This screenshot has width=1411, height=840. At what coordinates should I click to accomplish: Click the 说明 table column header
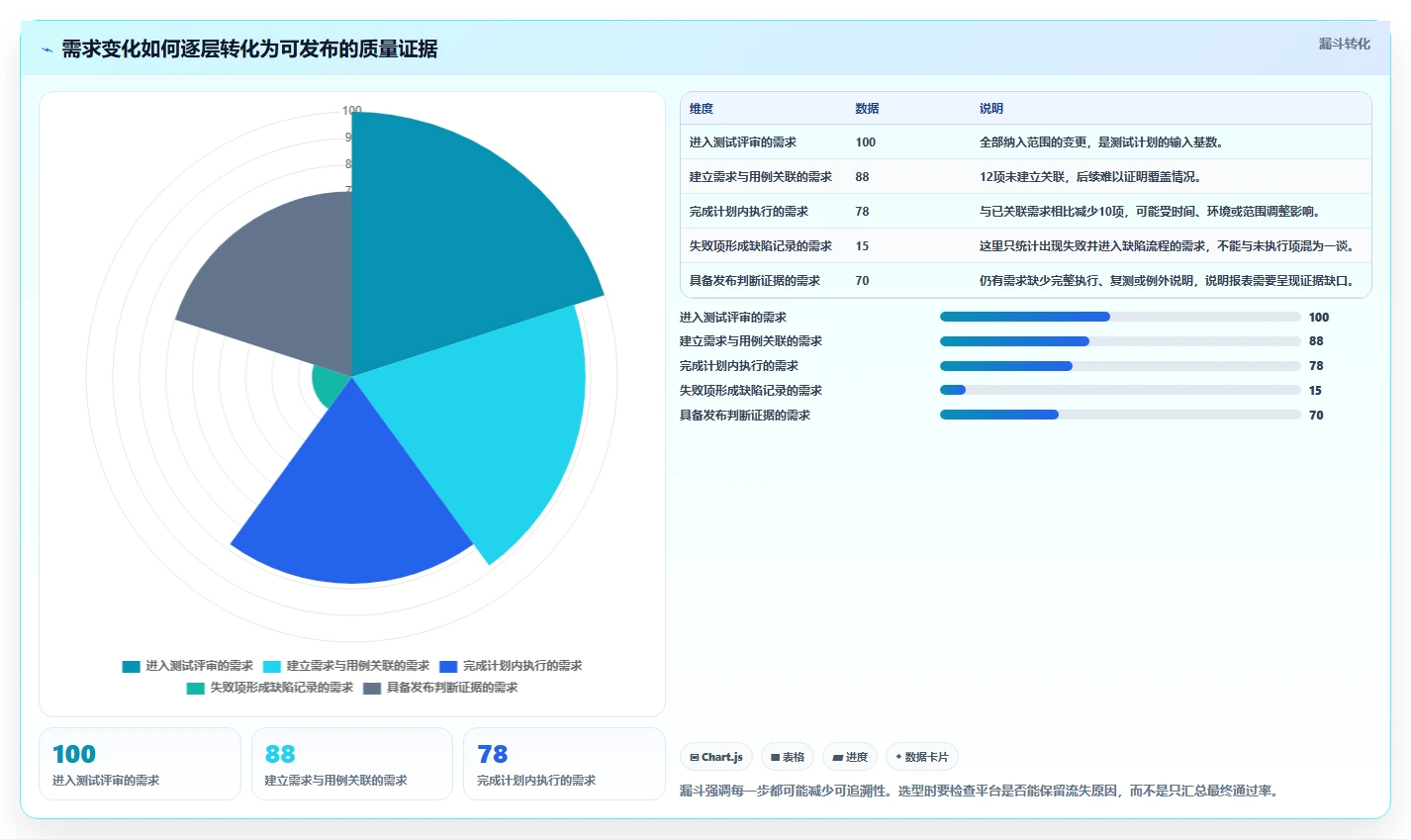click(991, 109)
